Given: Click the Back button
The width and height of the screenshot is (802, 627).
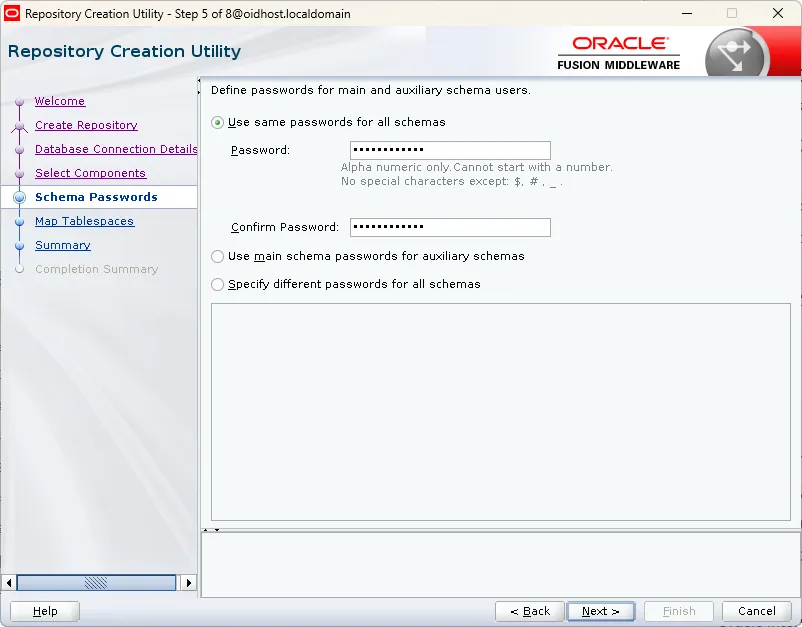Looking at the screenshot, I should tap(530, 611).
